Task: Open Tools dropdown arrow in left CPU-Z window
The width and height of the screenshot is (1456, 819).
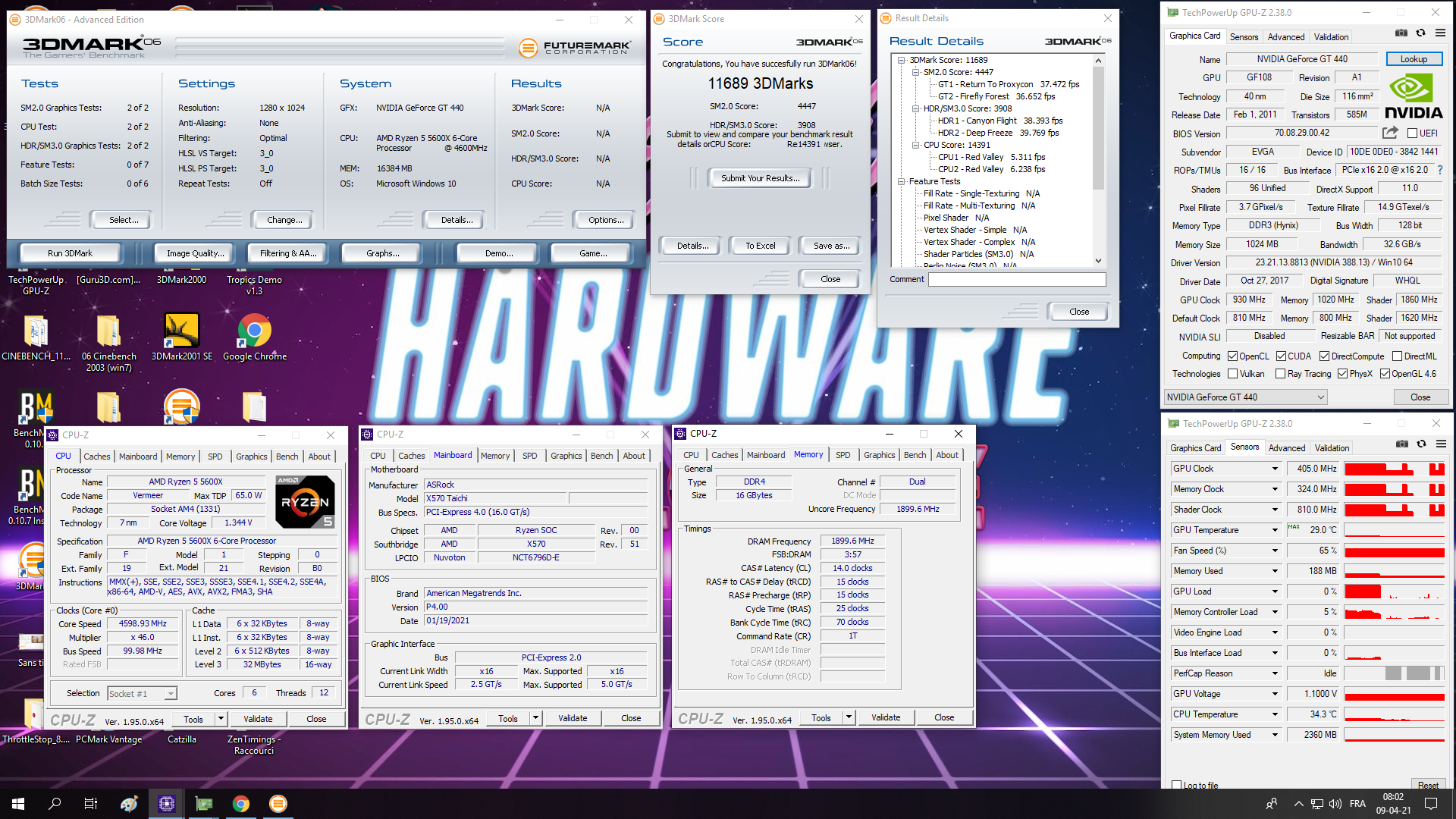Action: coord(221,719)
